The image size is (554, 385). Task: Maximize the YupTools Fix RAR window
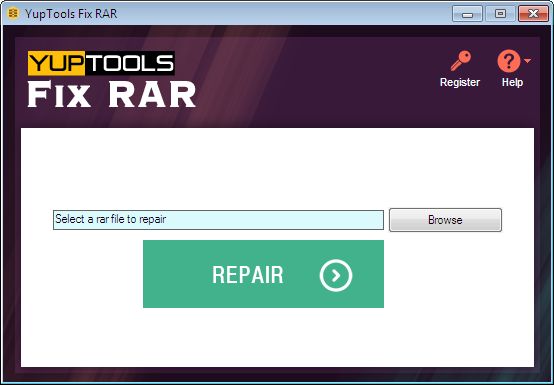click(x=500, y=14)
